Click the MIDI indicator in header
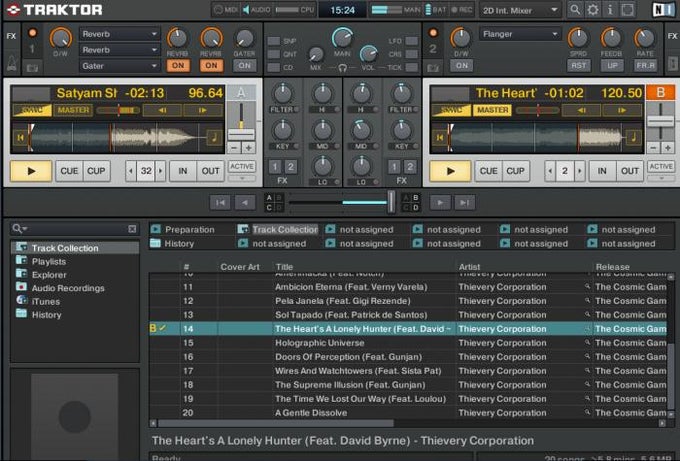The width and height of the screenshot is (680, 461). pos(226,10)
